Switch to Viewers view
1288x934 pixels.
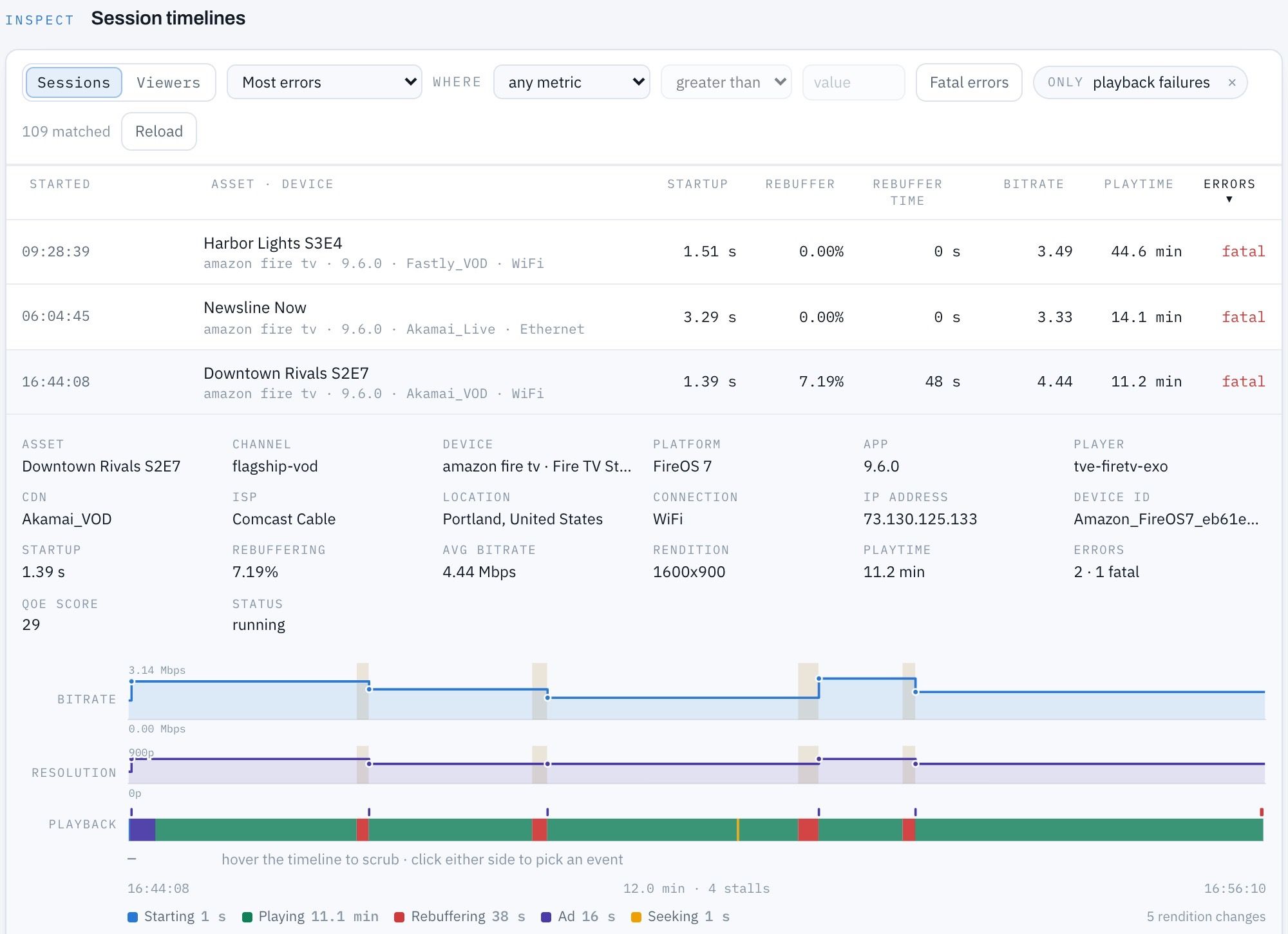(168, 82)
